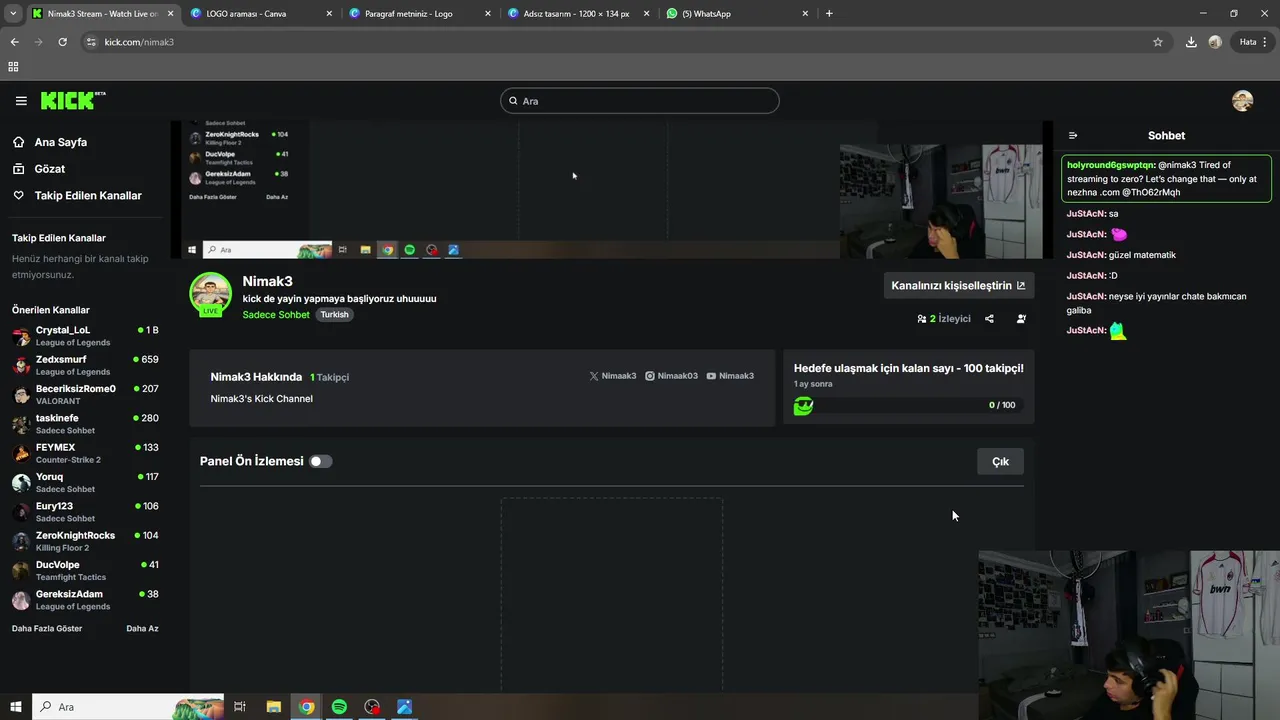Reload the browser page

(62, 42)
